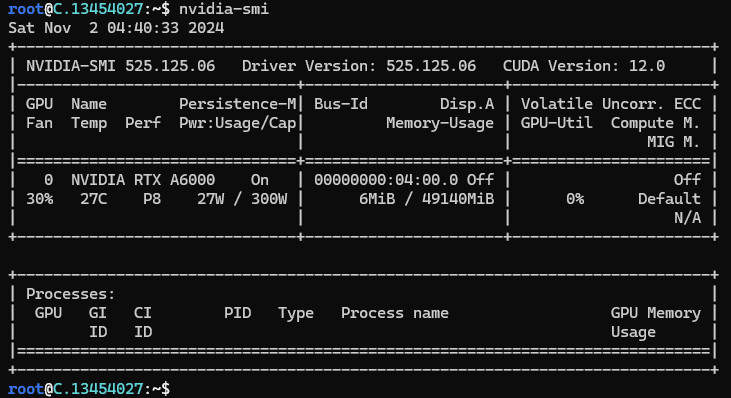Viewport: 731px width, 398px height.
Task: Select the NVIDIA RTX A6000 GPU name
Action: pyautogui.click(x=143, y=180)
